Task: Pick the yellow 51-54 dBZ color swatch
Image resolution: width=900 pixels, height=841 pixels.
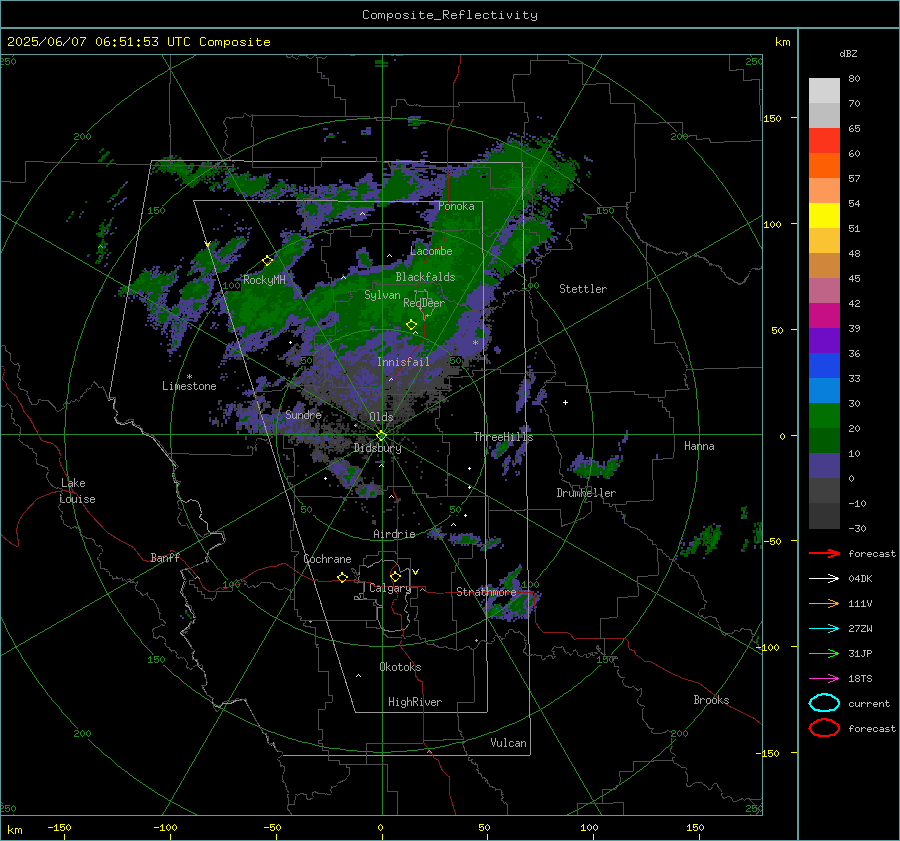Action: (824, 216)
